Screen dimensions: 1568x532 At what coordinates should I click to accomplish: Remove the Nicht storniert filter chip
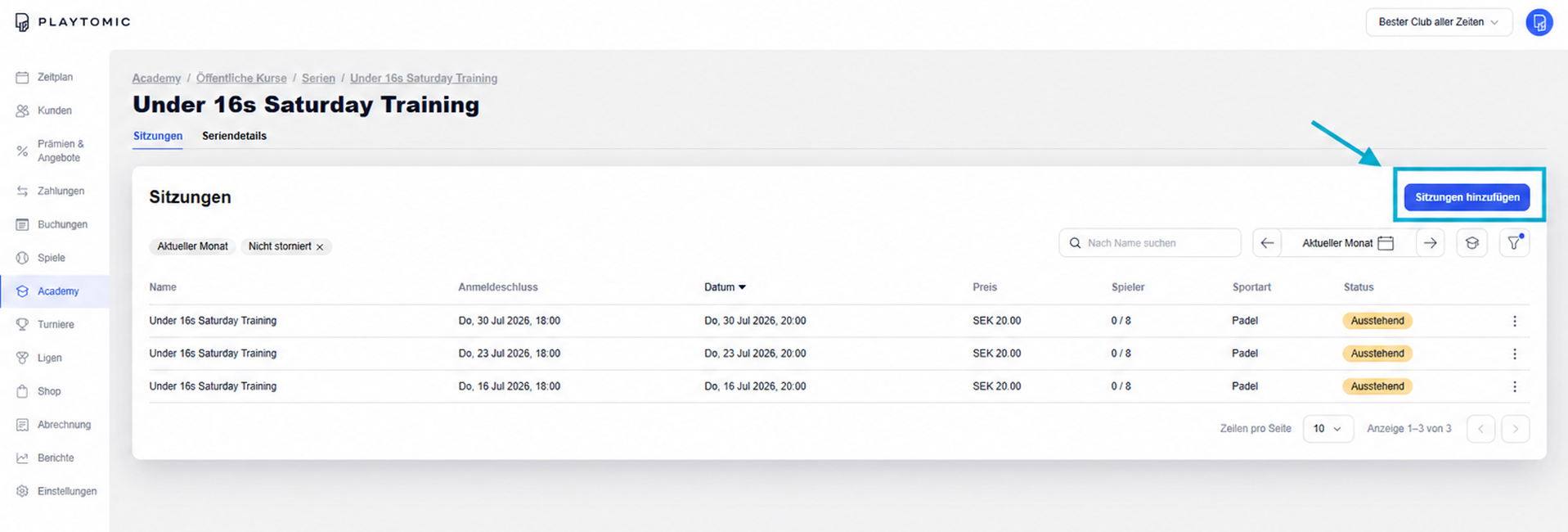(x=320, y=247)
